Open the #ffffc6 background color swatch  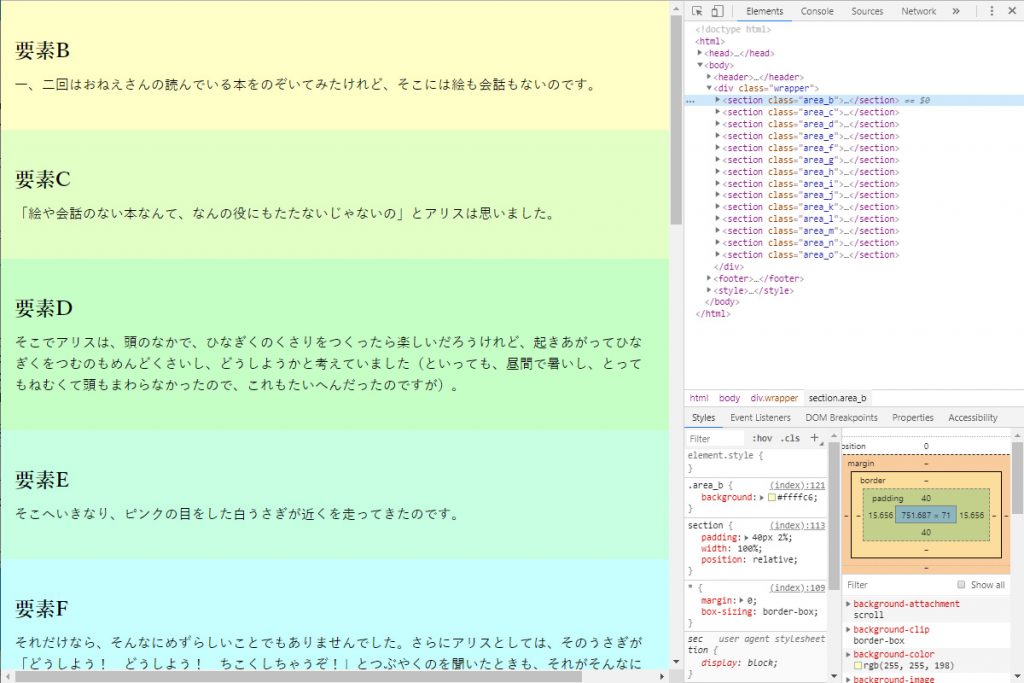[x=772, y=498]
